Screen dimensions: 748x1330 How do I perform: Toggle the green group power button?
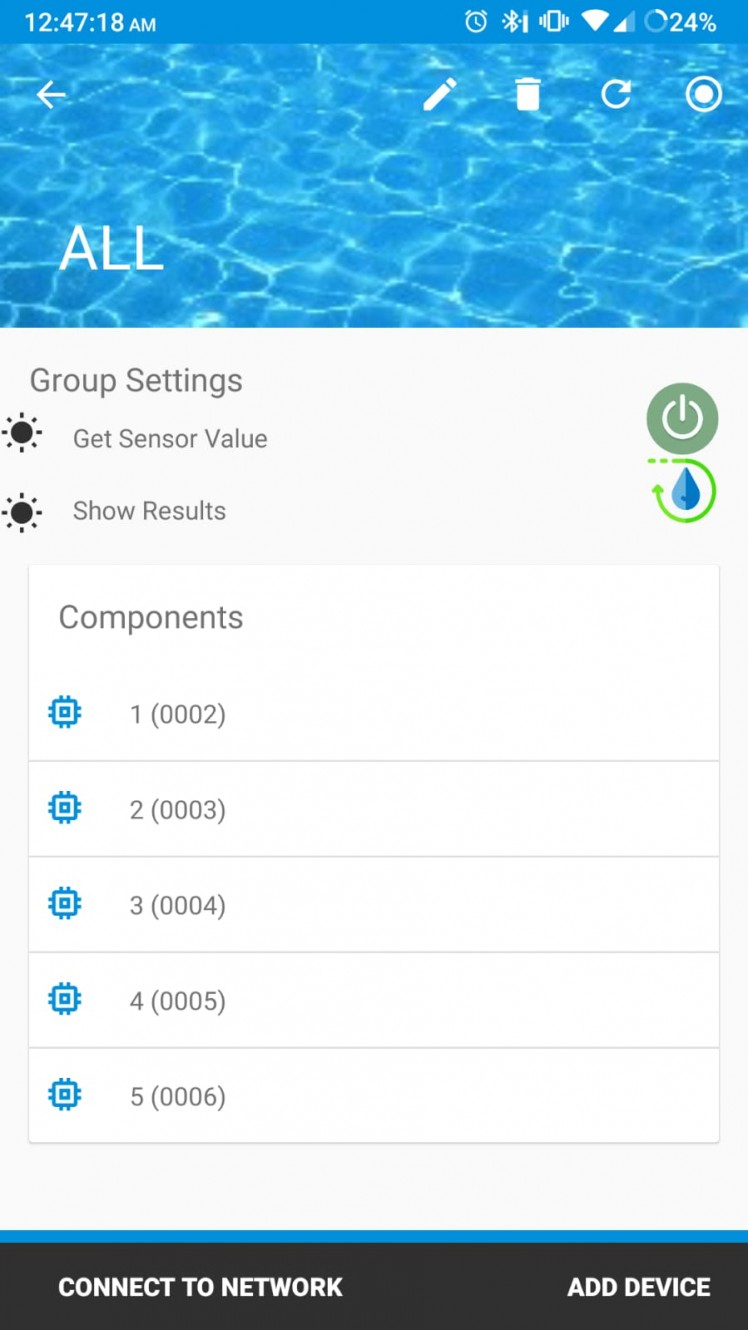click(x=682, y=418)
